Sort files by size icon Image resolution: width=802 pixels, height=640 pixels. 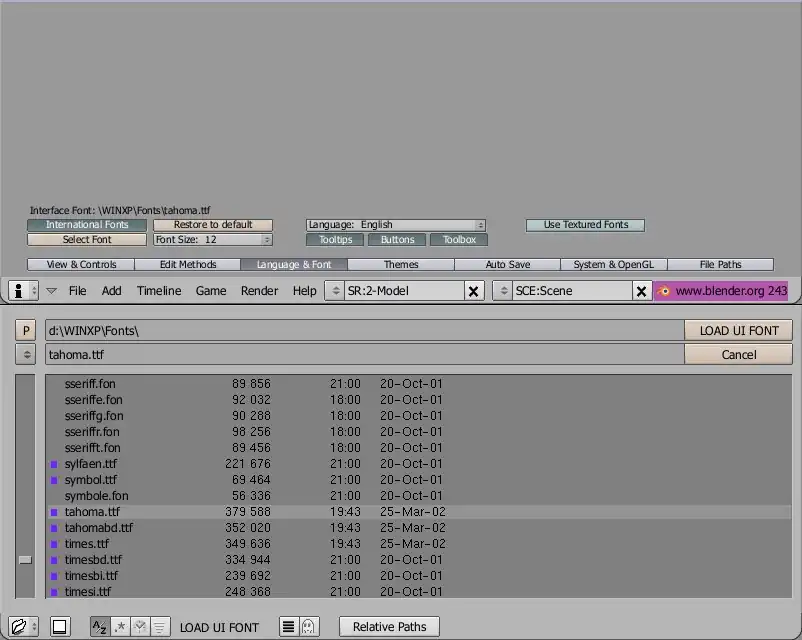160,627
